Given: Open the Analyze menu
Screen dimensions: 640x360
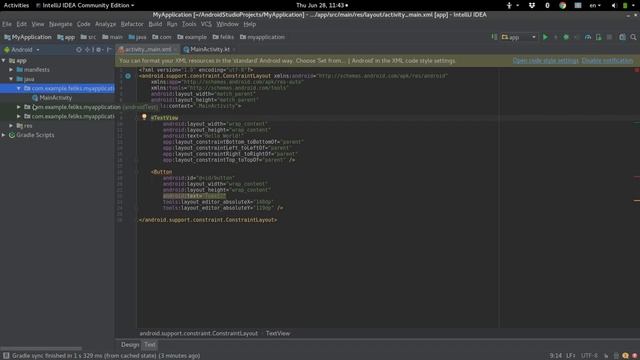Looking at the screenshot, I should pos(105,24).
